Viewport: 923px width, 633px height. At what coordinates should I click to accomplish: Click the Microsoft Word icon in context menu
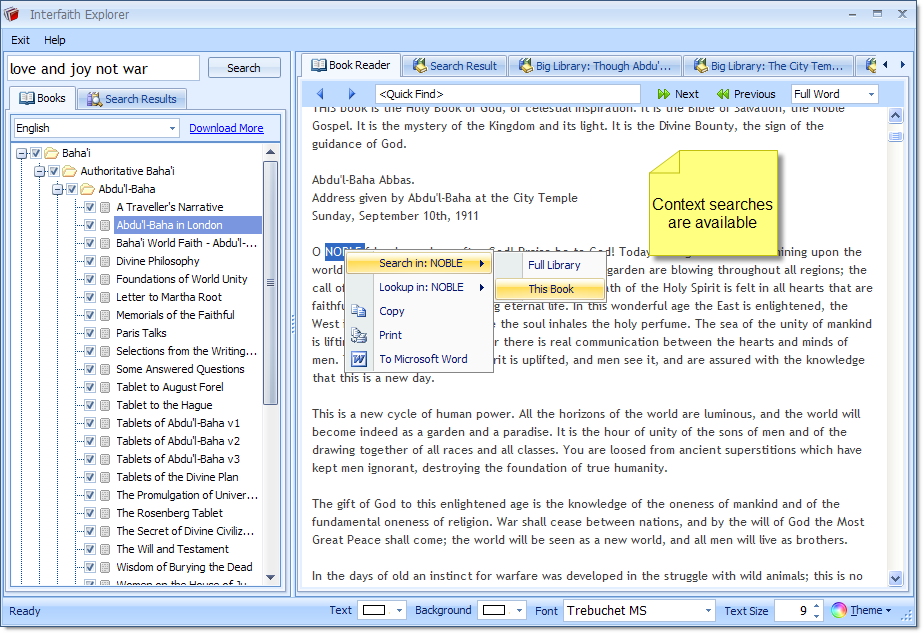360,359
